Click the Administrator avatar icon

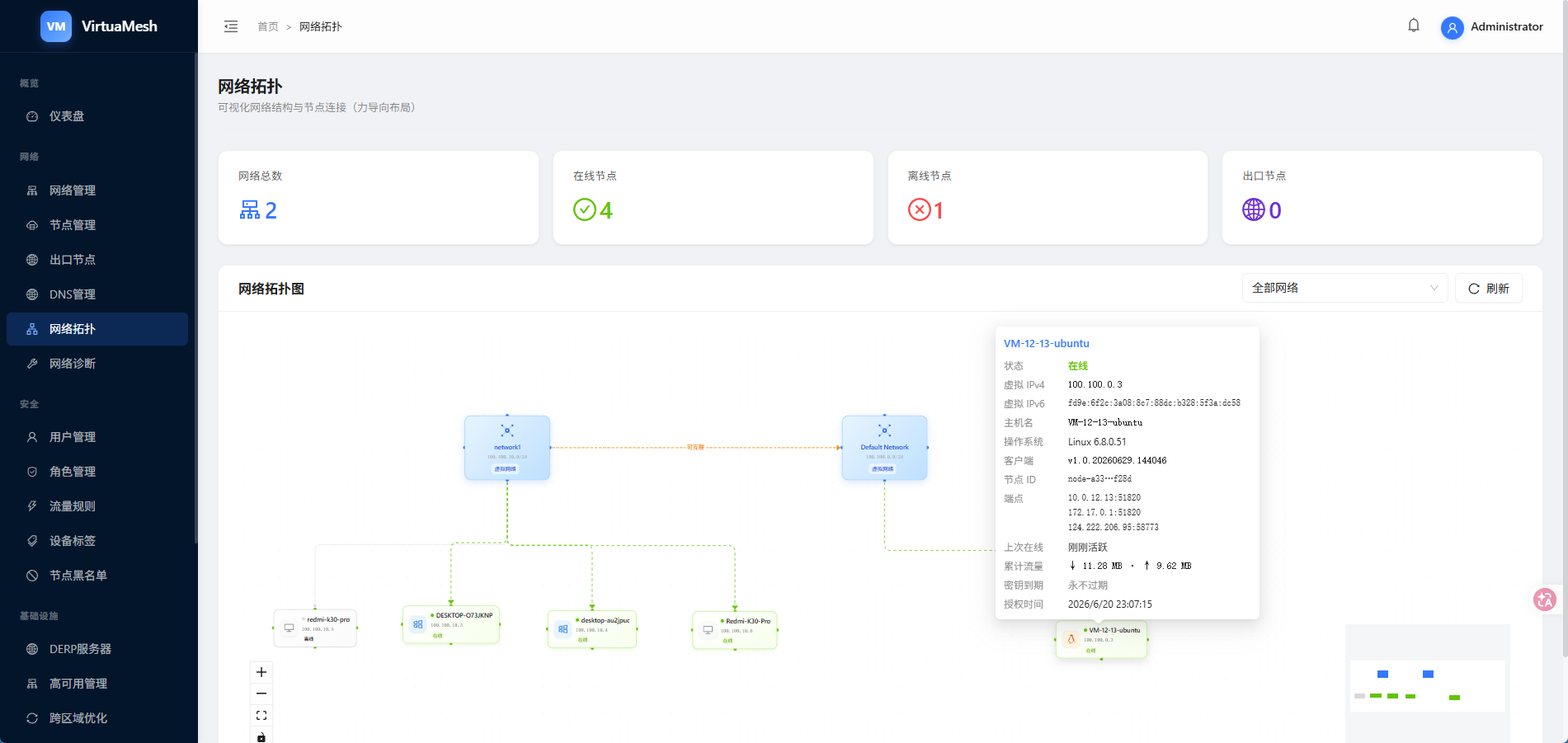(1452, 27)
